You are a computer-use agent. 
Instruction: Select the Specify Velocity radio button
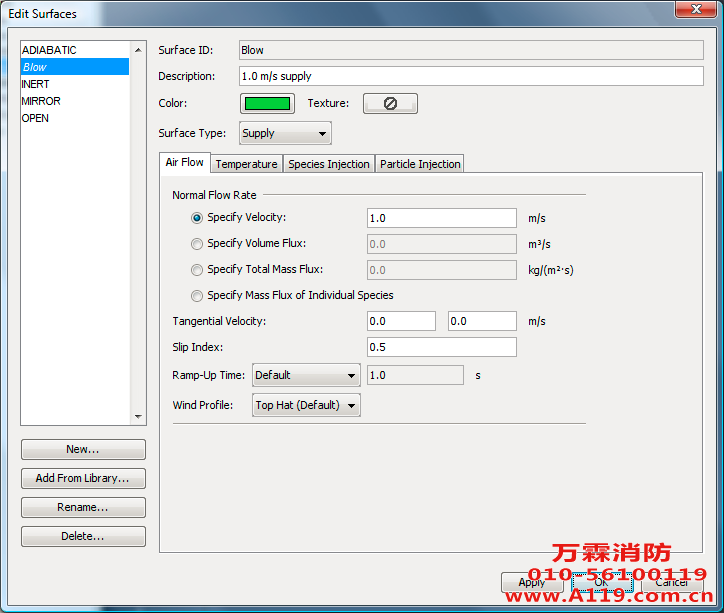point(197,218)
